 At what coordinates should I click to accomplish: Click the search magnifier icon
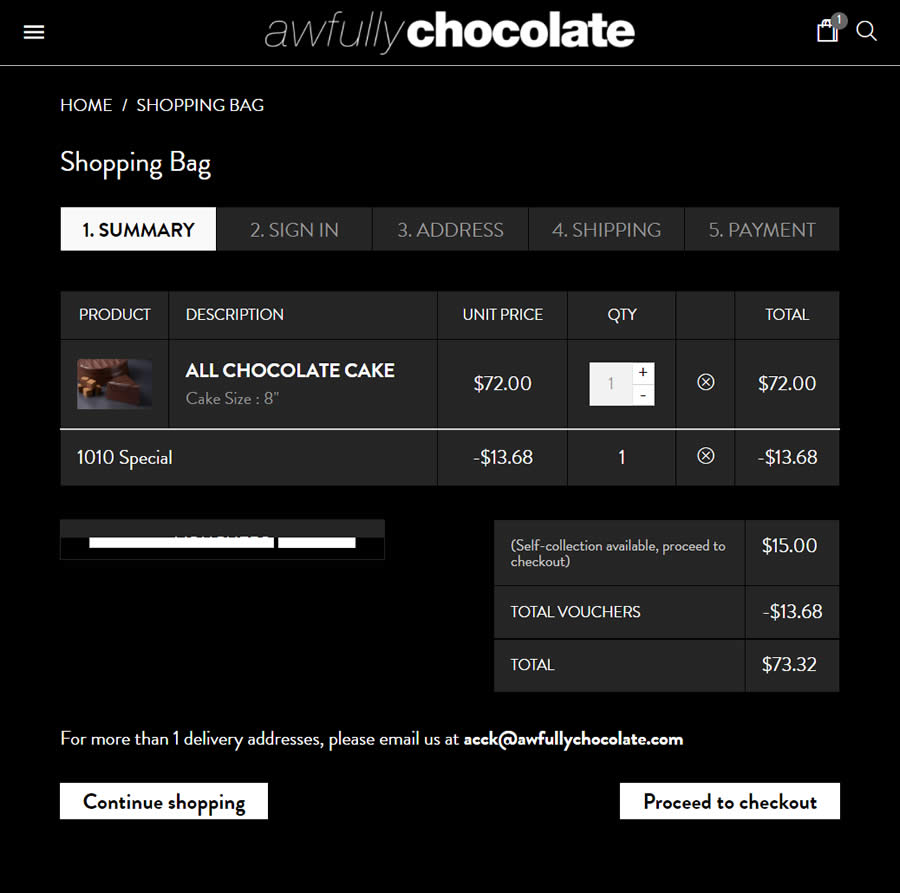(866, 31)
